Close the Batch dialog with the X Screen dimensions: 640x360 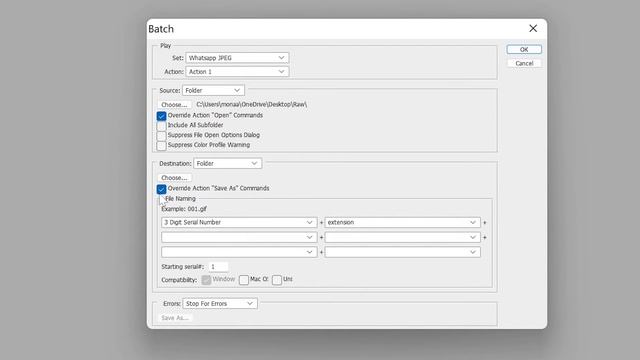click(533, 28)
